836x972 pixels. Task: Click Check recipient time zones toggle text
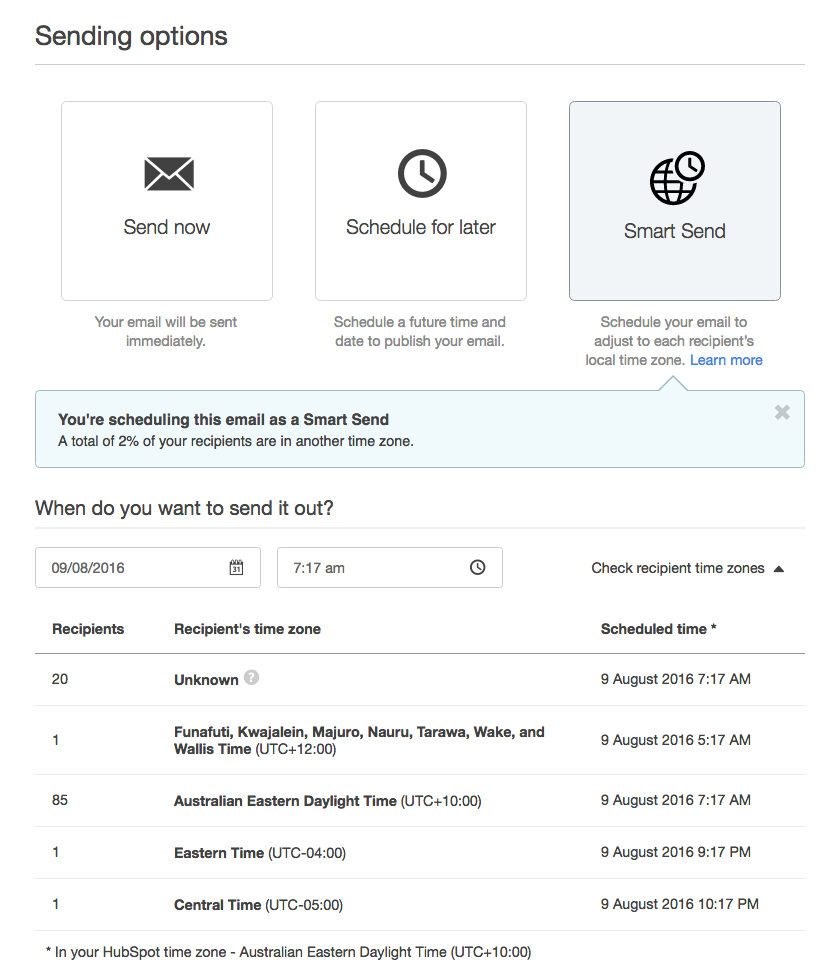point(678,568)
